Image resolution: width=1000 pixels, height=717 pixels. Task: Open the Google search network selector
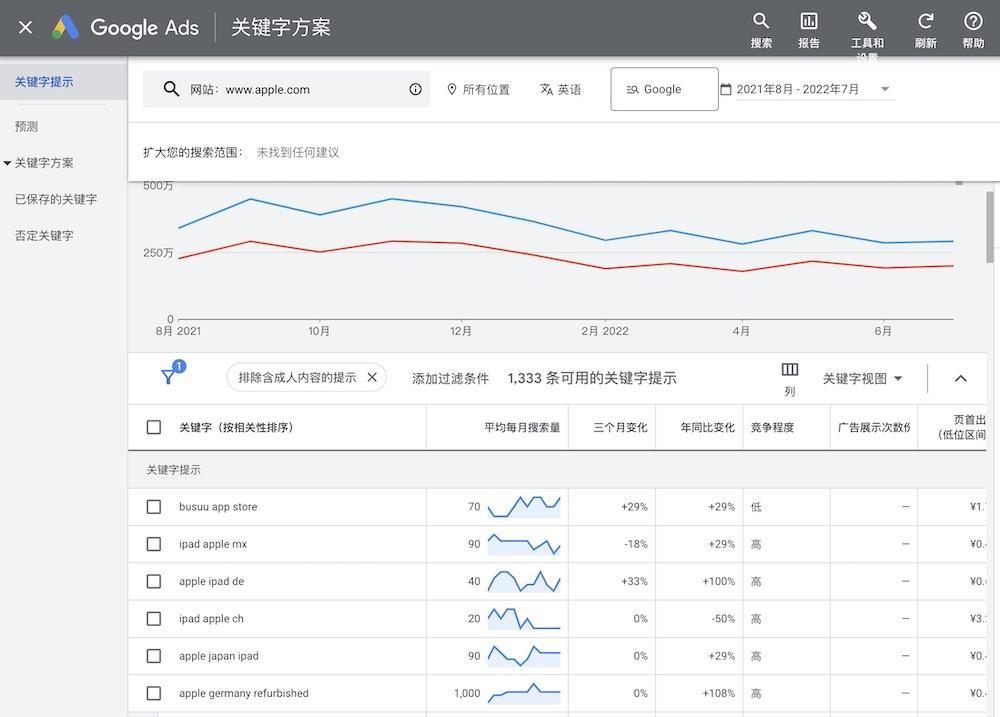(664, 89)
